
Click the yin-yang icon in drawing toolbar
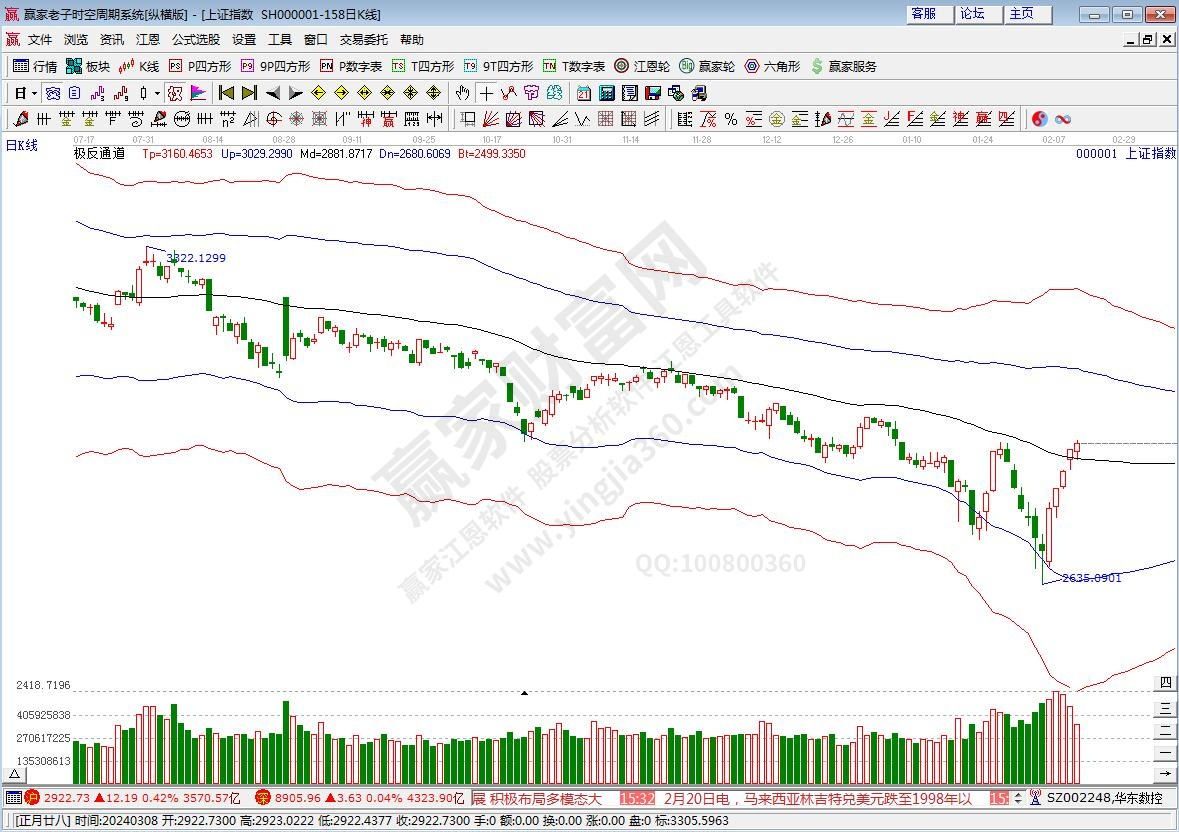(1039, 119)
